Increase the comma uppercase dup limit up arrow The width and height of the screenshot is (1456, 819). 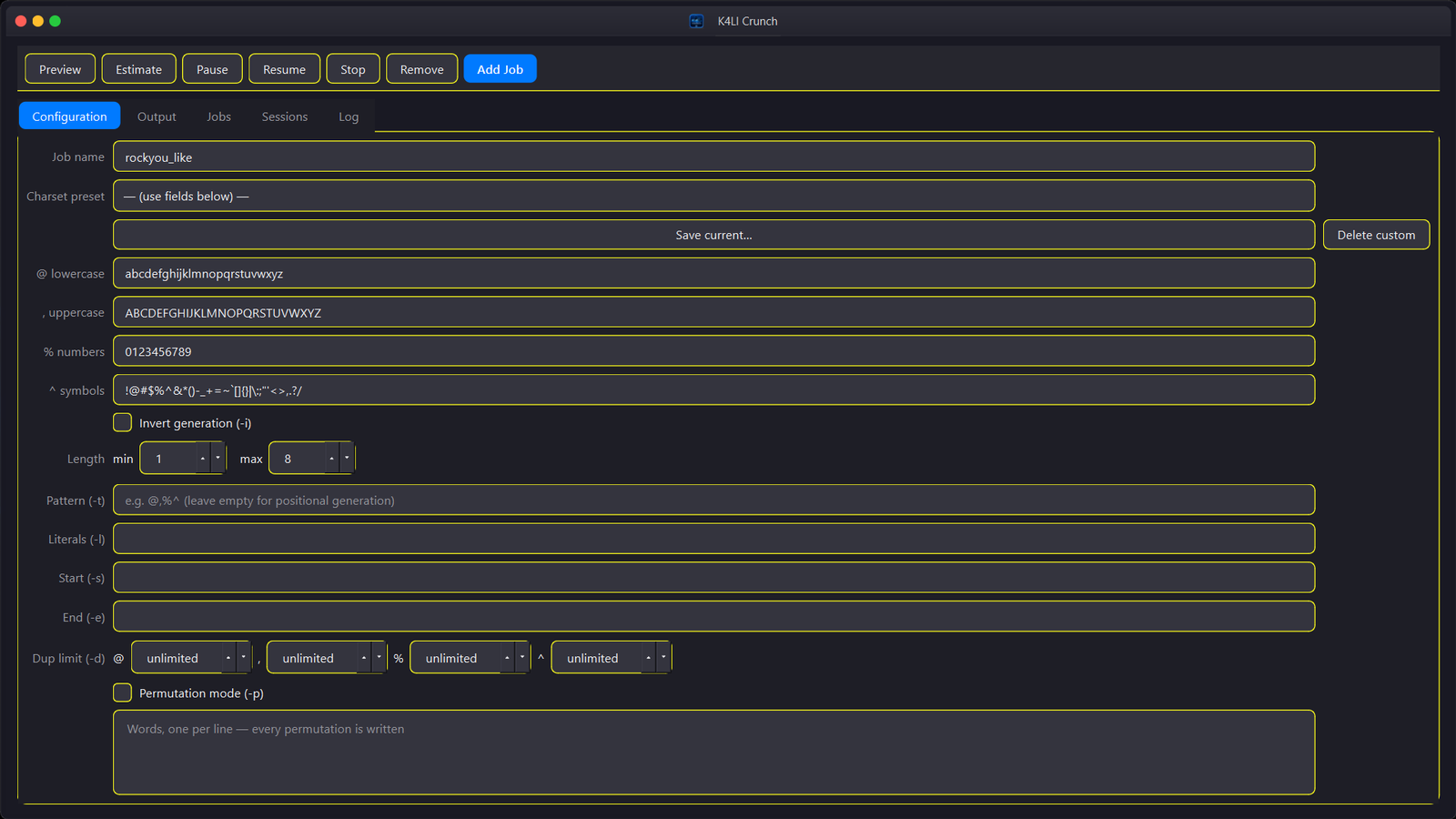(364, 658)
